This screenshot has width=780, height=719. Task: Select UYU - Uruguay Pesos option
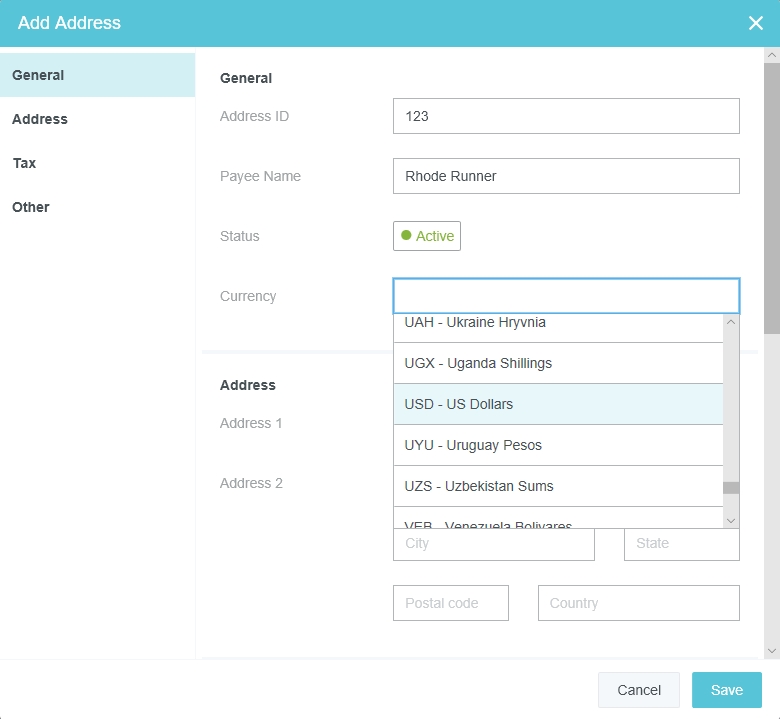click(558, 445)
